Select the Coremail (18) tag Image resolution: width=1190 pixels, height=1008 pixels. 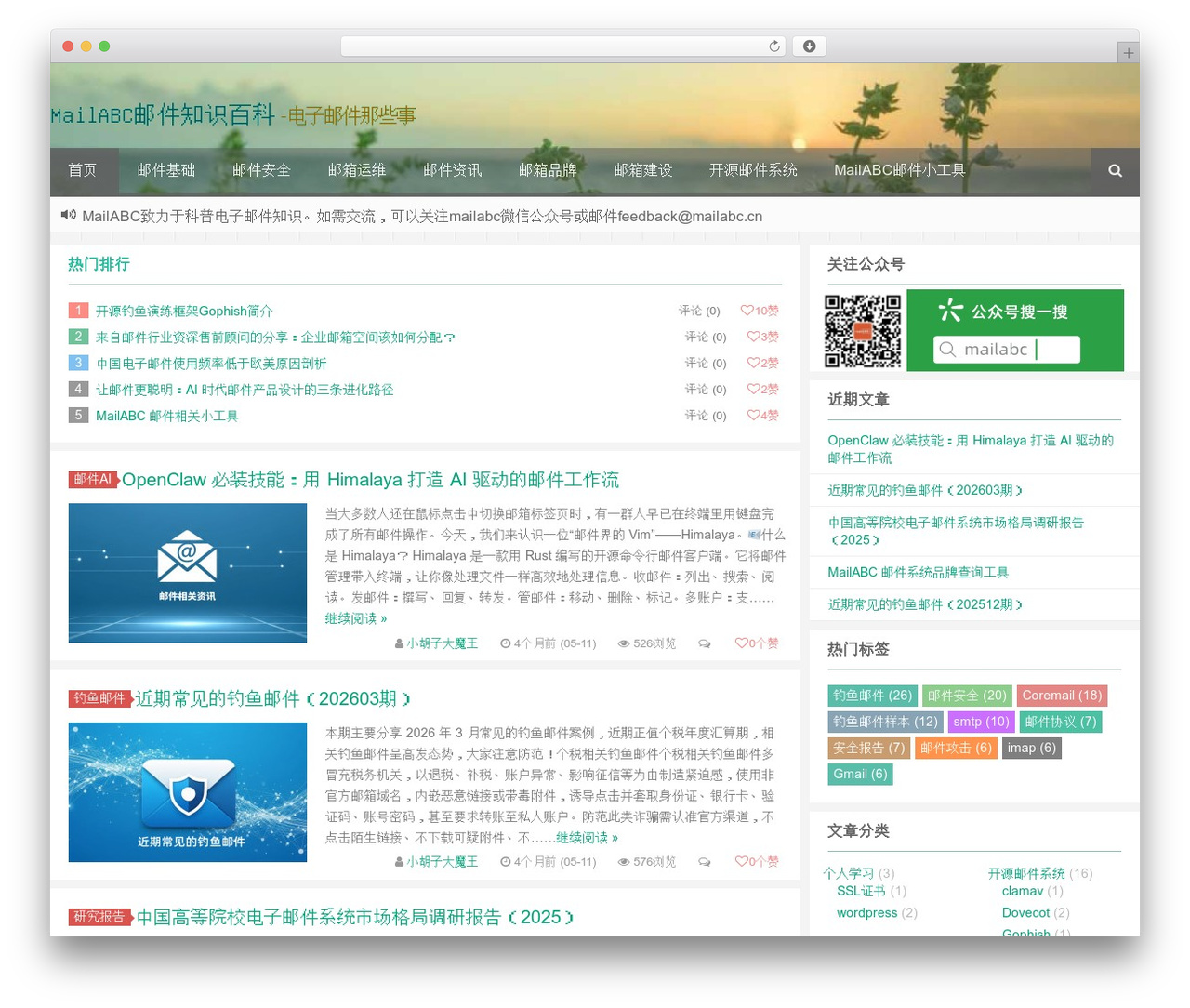pyautogui.click(x=1062, y=696)
